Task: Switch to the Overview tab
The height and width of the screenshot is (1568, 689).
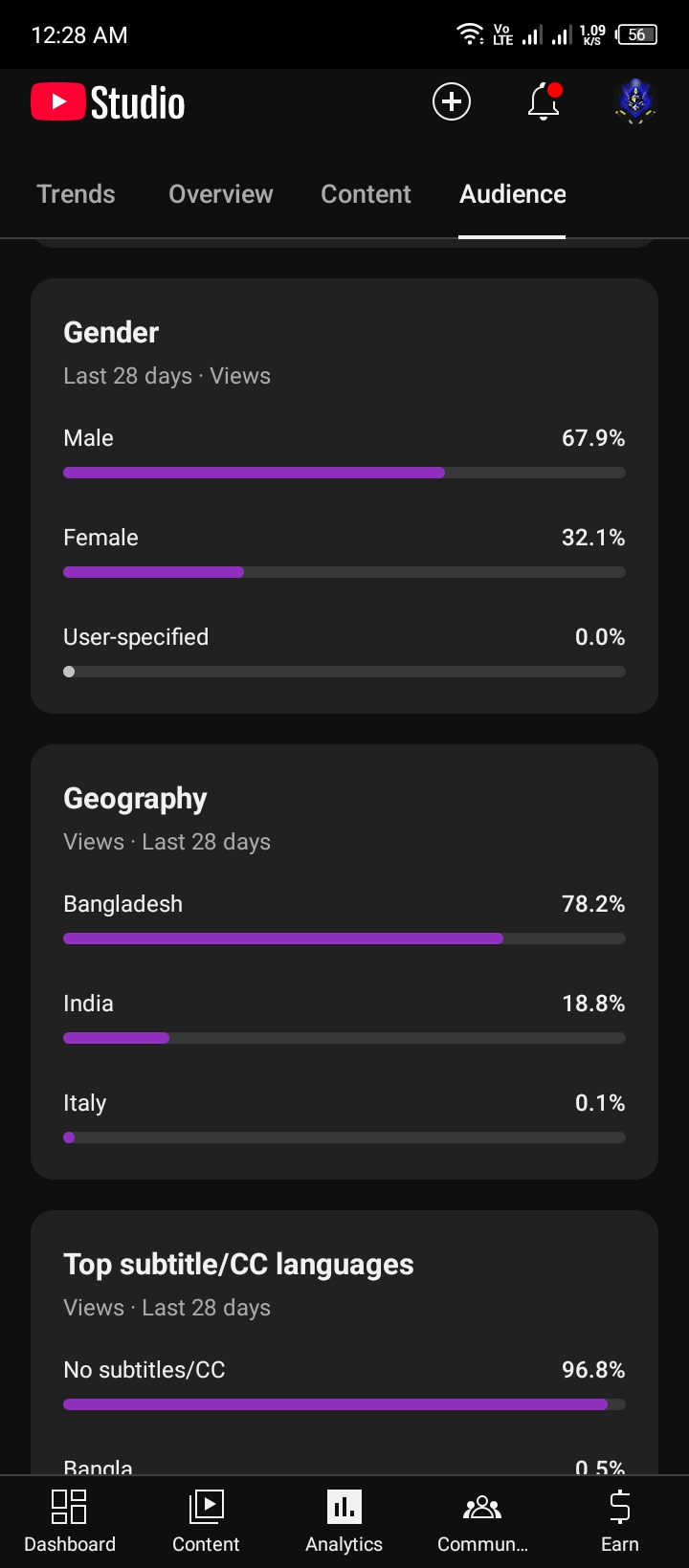Action: [221, 194]
